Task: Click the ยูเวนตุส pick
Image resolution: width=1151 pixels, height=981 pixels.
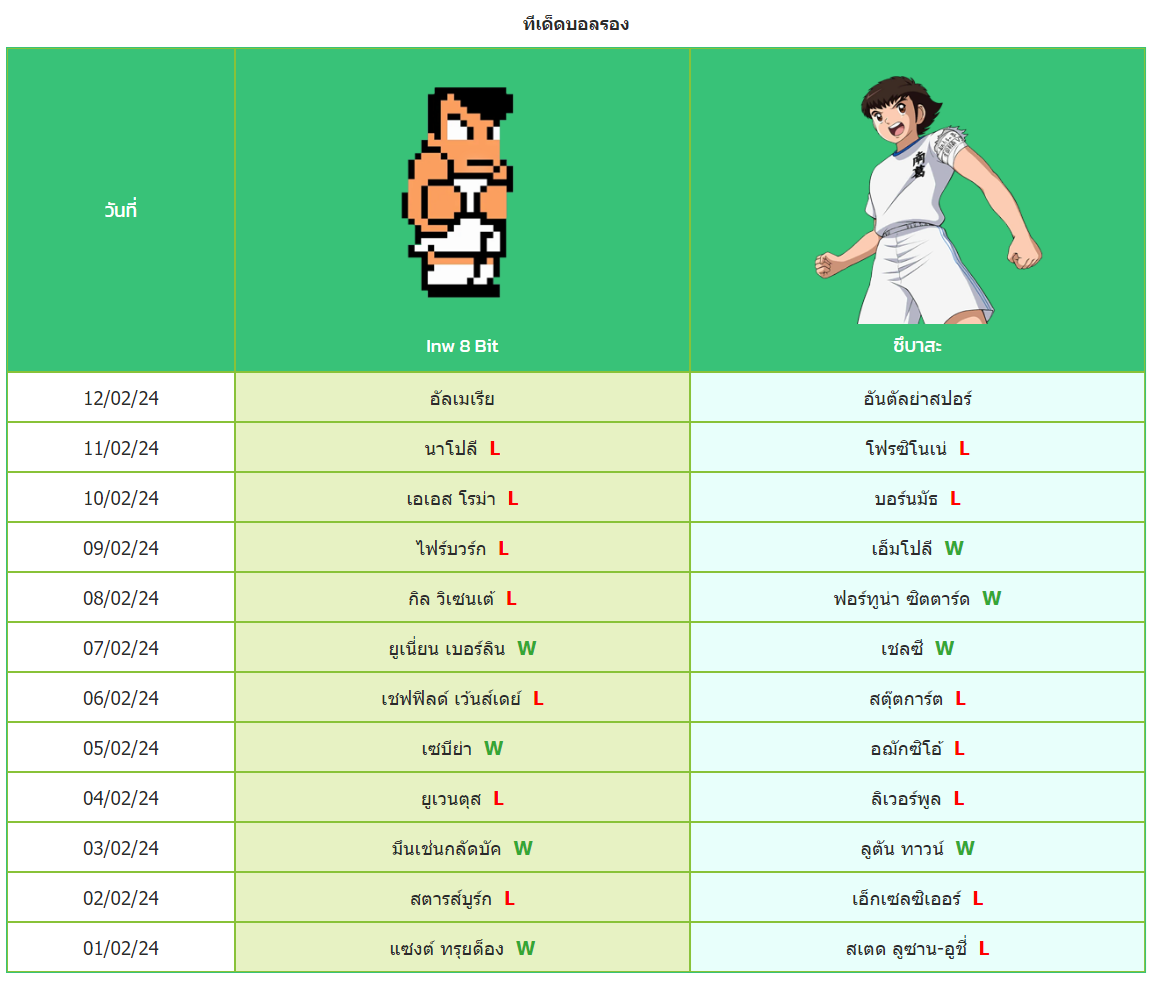Action: [x=451, y=798]
